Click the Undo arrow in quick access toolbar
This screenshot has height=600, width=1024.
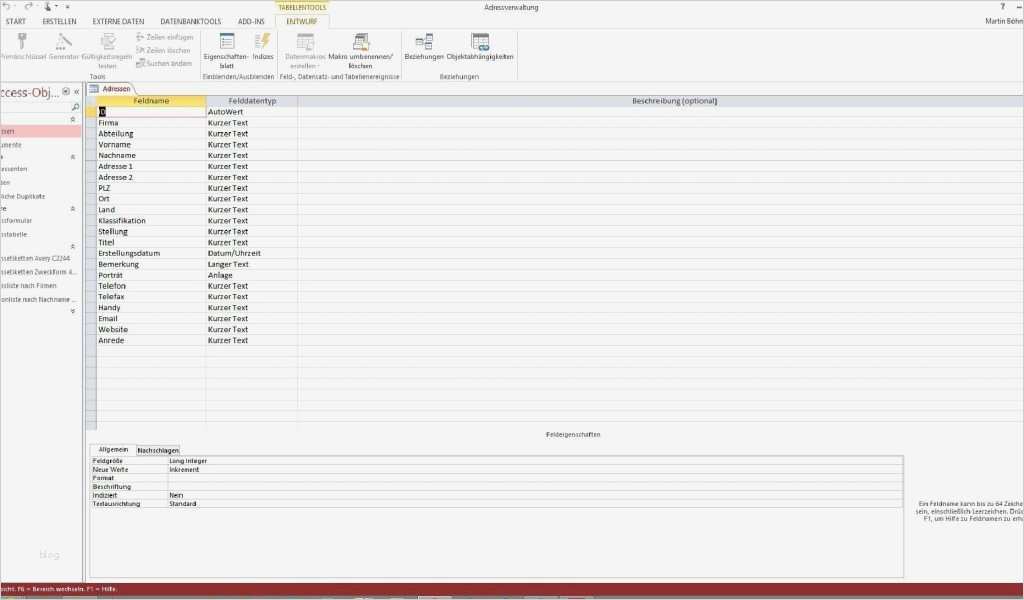click(x=7, y=7)
